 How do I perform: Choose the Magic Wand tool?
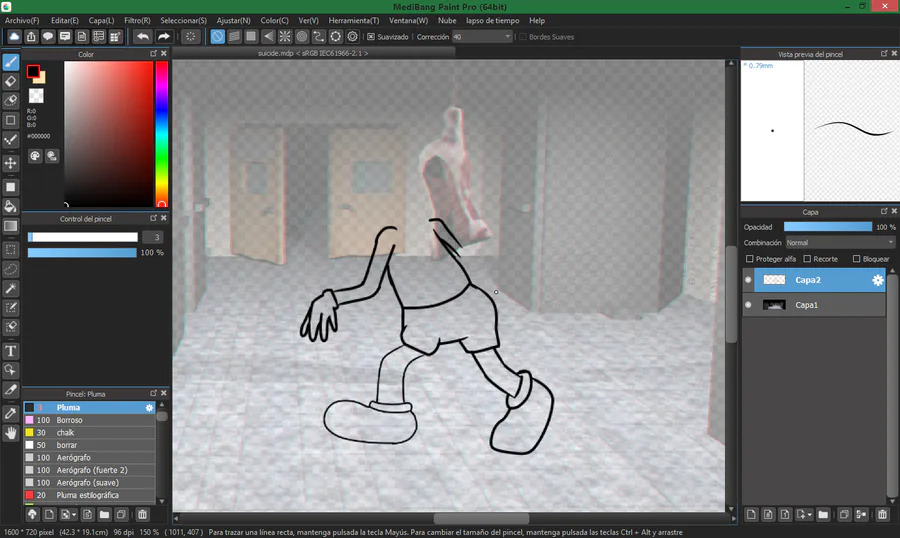(10, 288)
